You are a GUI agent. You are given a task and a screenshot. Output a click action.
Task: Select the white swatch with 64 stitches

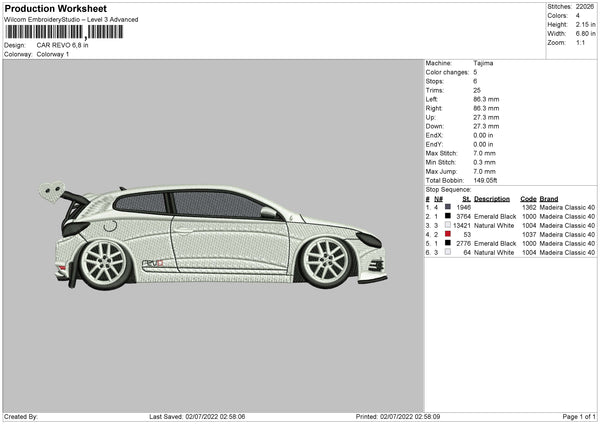click(x=447, y=252)
